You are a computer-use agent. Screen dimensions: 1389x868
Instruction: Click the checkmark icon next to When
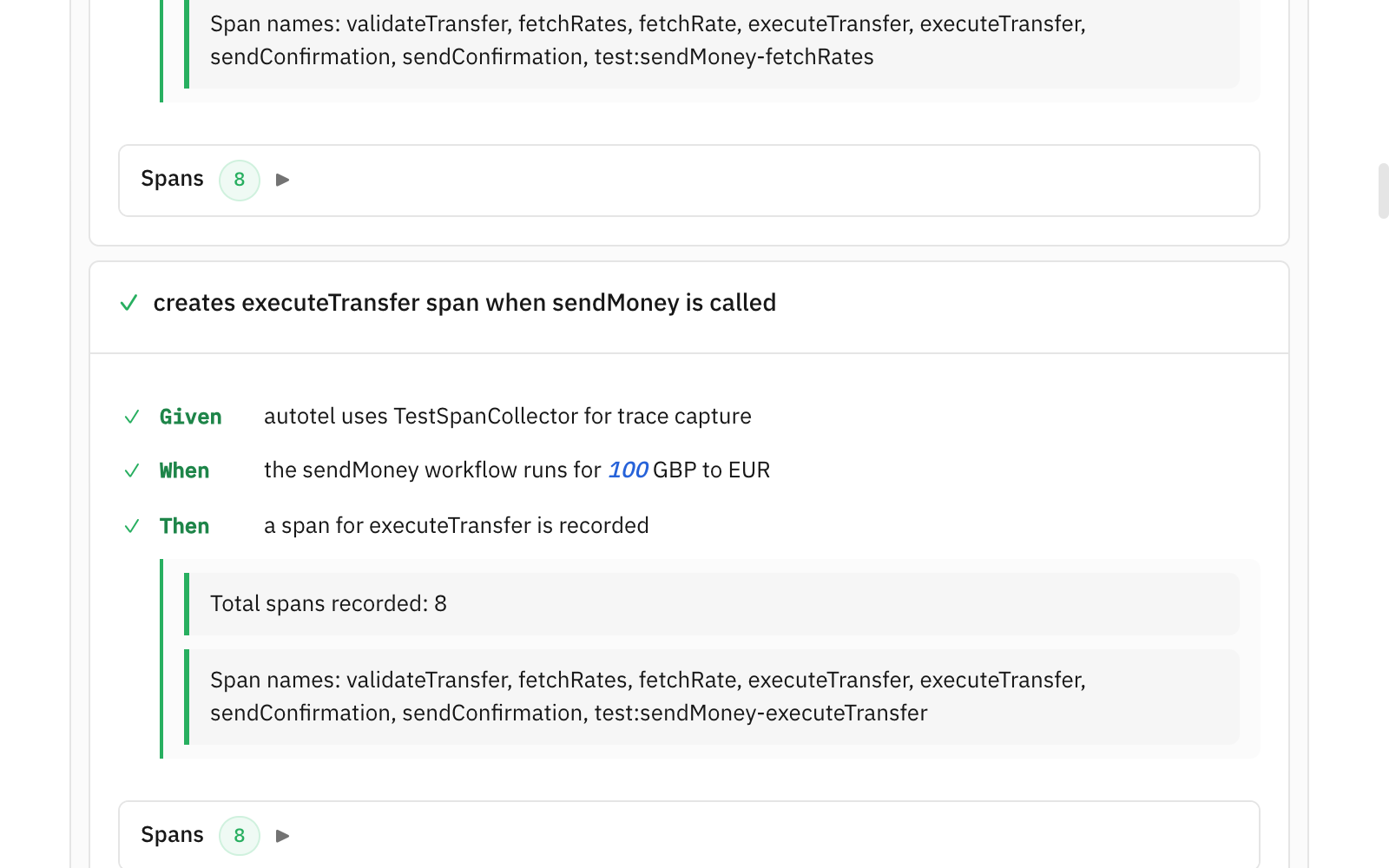point(132,471)
